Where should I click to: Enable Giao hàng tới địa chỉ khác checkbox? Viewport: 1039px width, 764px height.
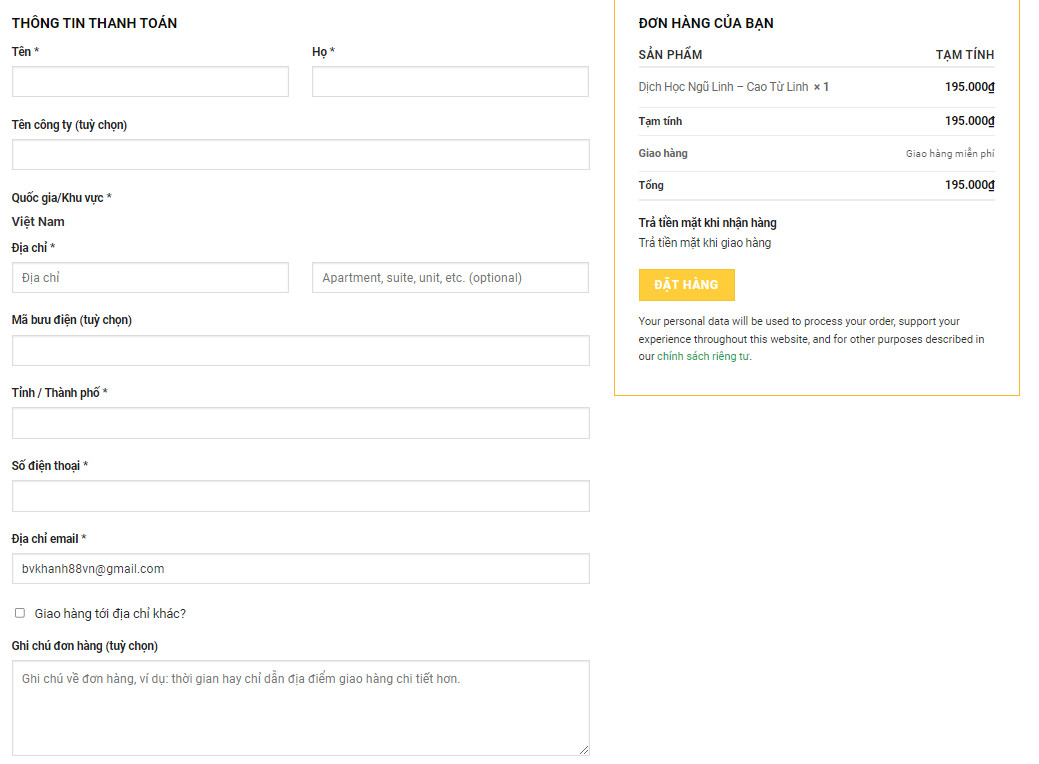click(x=20, y=613)
